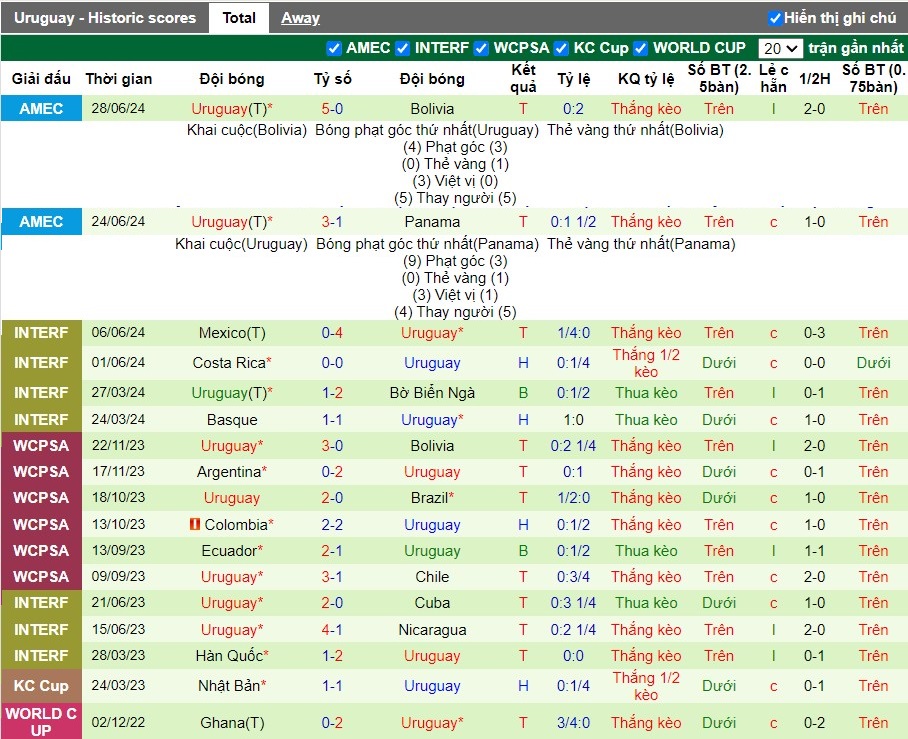Click Ghana(T) team name
Image resolution: width=908 pixels, height=739 pixels.
232,723
